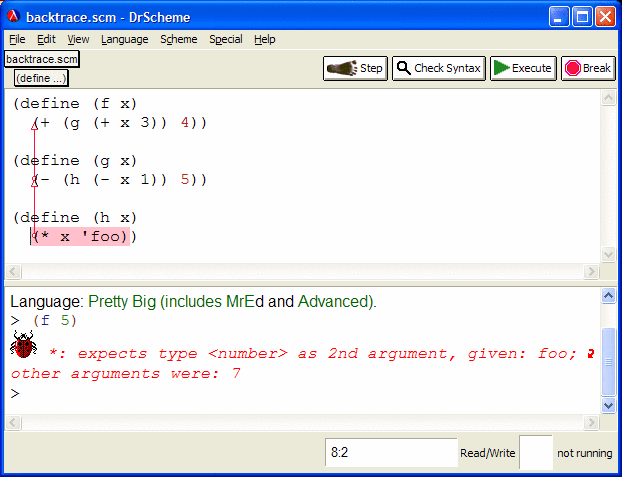622x477 pixels.
Task: Click the Step button
Action: 355,68
